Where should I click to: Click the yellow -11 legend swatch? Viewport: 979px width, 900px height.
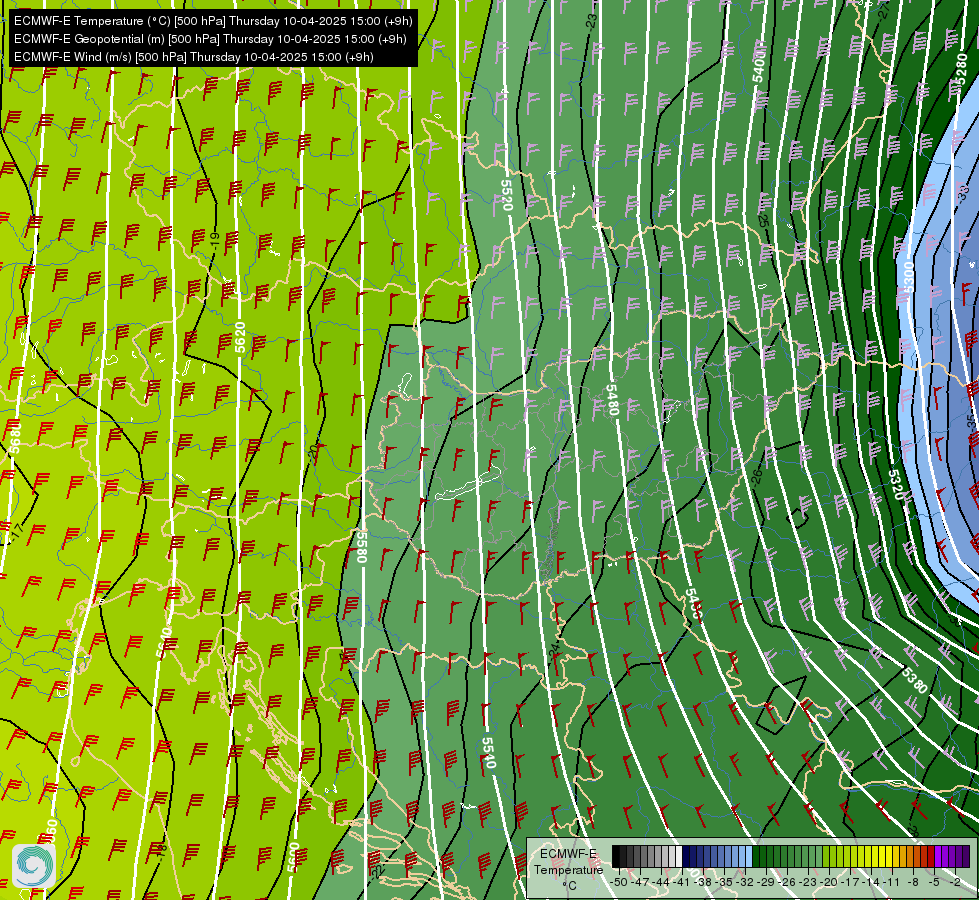tap(888, 856)
